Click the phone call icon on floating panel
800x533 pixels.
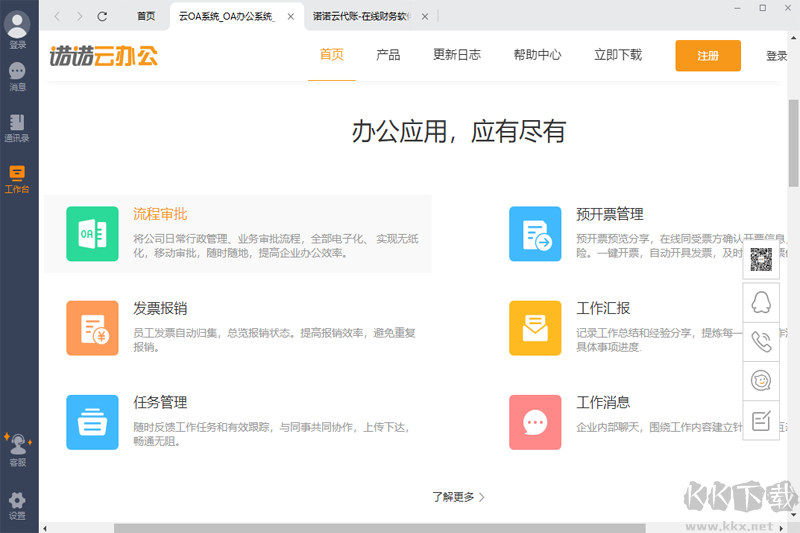761,340
